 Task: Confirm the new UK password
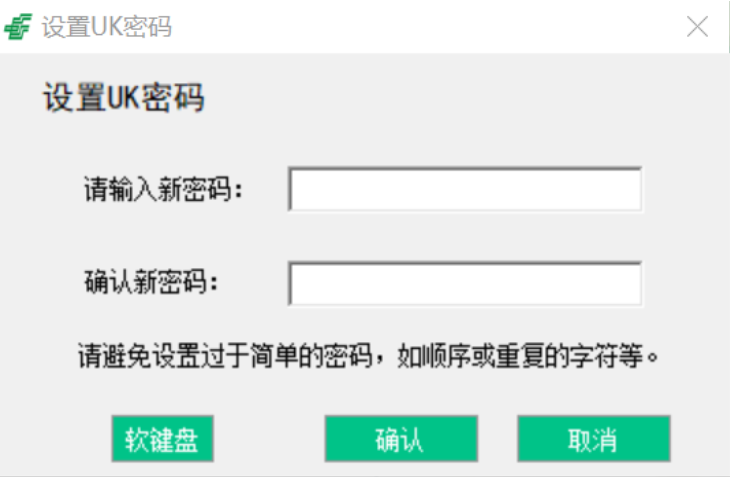[x=401, y=439]
